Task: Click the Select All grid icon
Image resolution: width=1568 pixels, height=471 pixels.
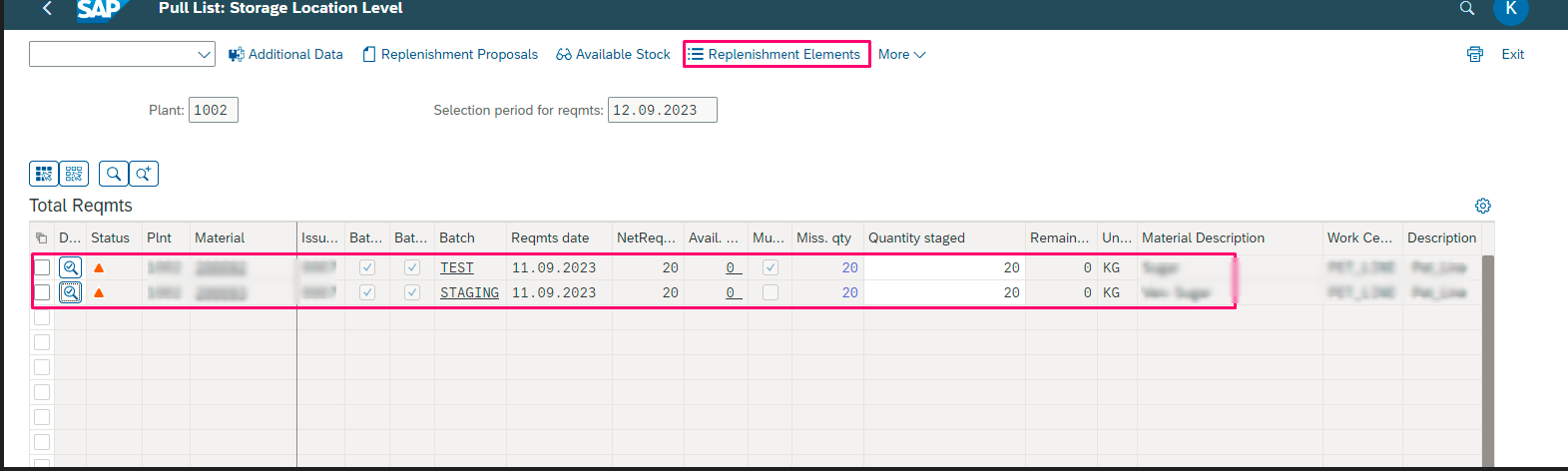Action: pyautogui.click(x=43, y=174)
